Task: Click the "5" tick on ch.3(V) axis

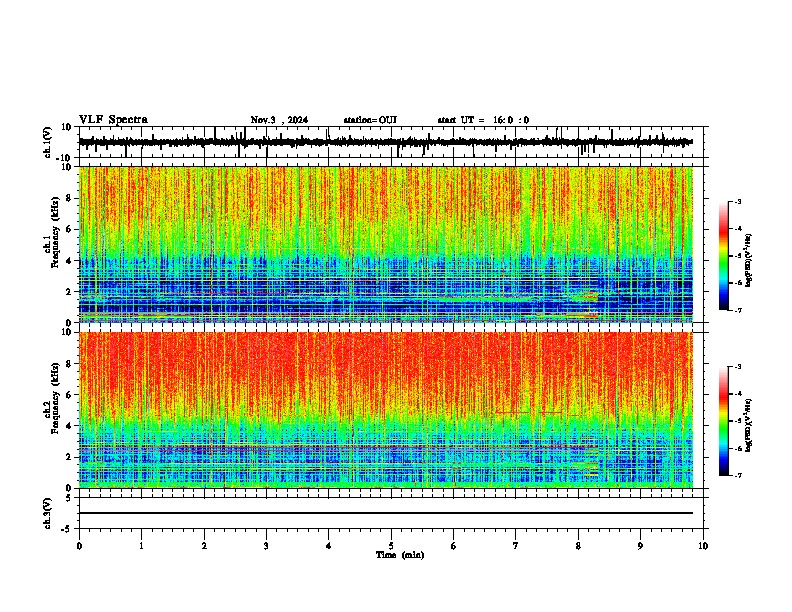Action: (x=69, y=498)
